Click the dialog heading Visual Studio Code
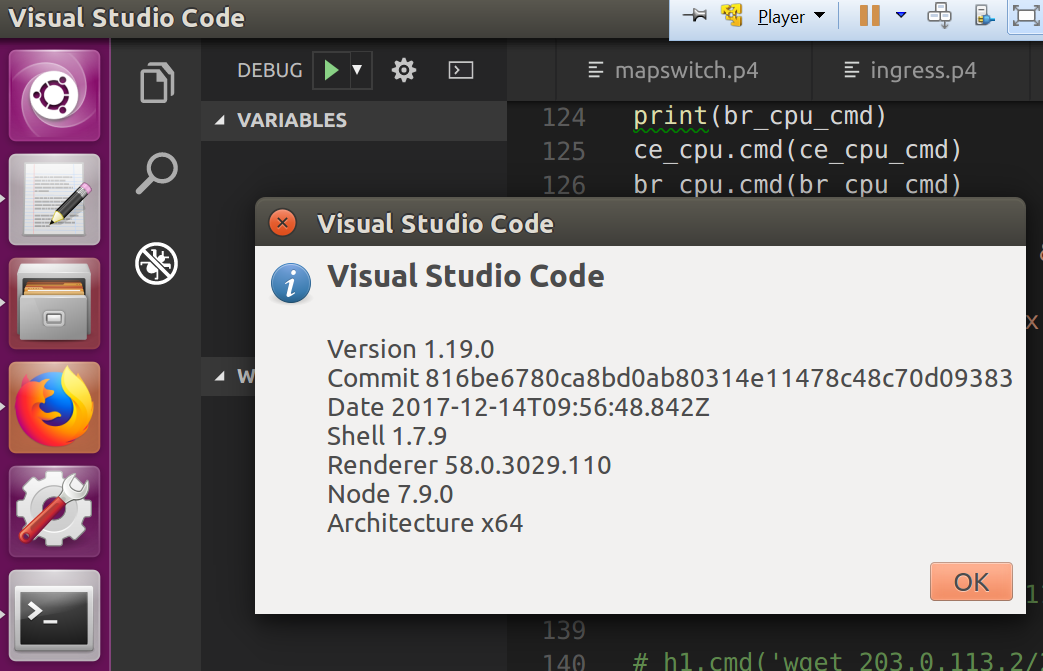Image resolution: width=1043 pixels, height=671 pixels. point(466,276)
